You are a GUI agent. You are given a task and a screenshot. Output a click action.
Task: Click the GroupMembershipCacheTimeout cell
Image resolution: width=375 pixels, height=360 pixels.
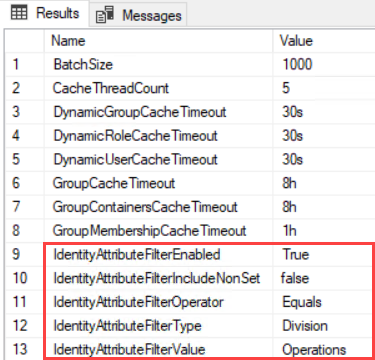click(x=158, y=230)
